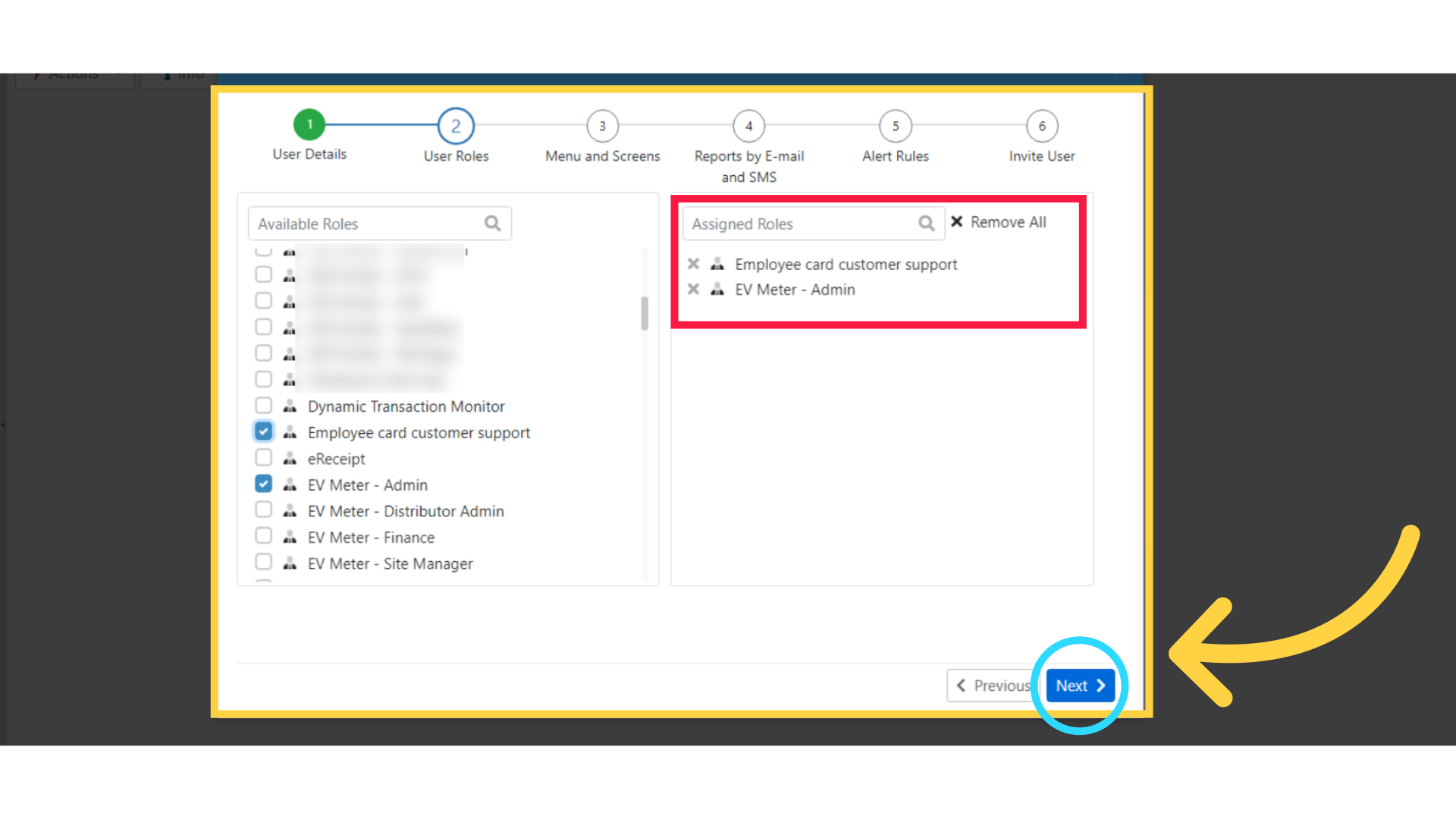1456x819 pixels.
Task: Open step 5 Alert Rules
Action: (x=896, y=126)
